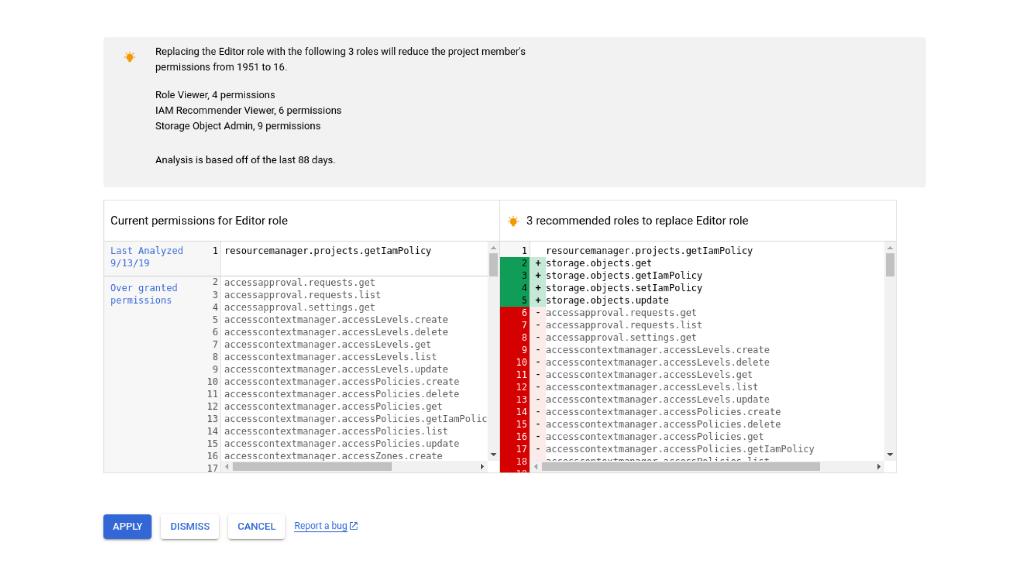
Task: Select line 5 accessLevels.create in the current permissions pane
Action: 336,320
